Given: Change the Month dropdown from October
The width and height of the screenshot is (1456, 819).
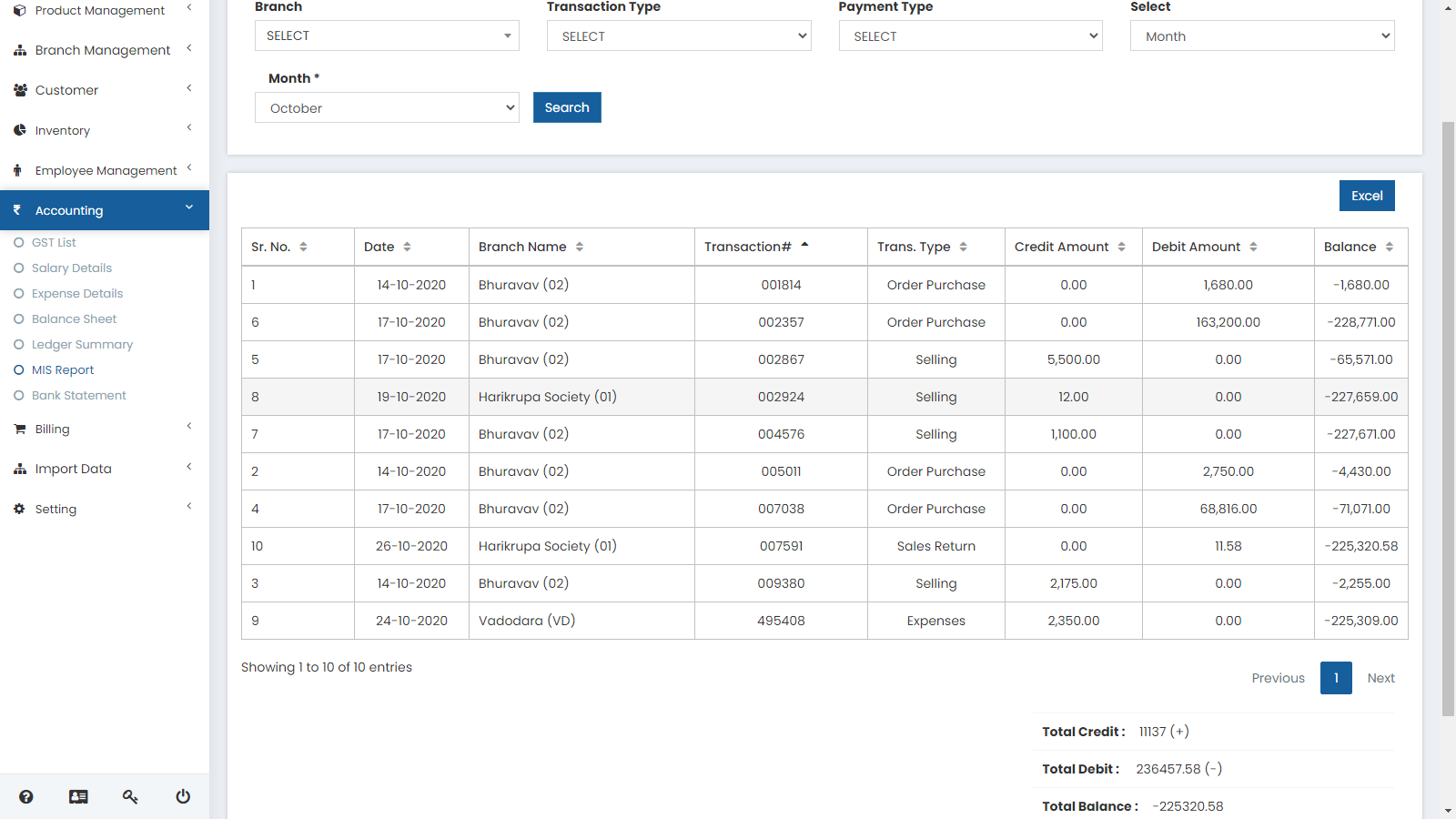Looking at the screenshot, I should (x=386, y=107).
